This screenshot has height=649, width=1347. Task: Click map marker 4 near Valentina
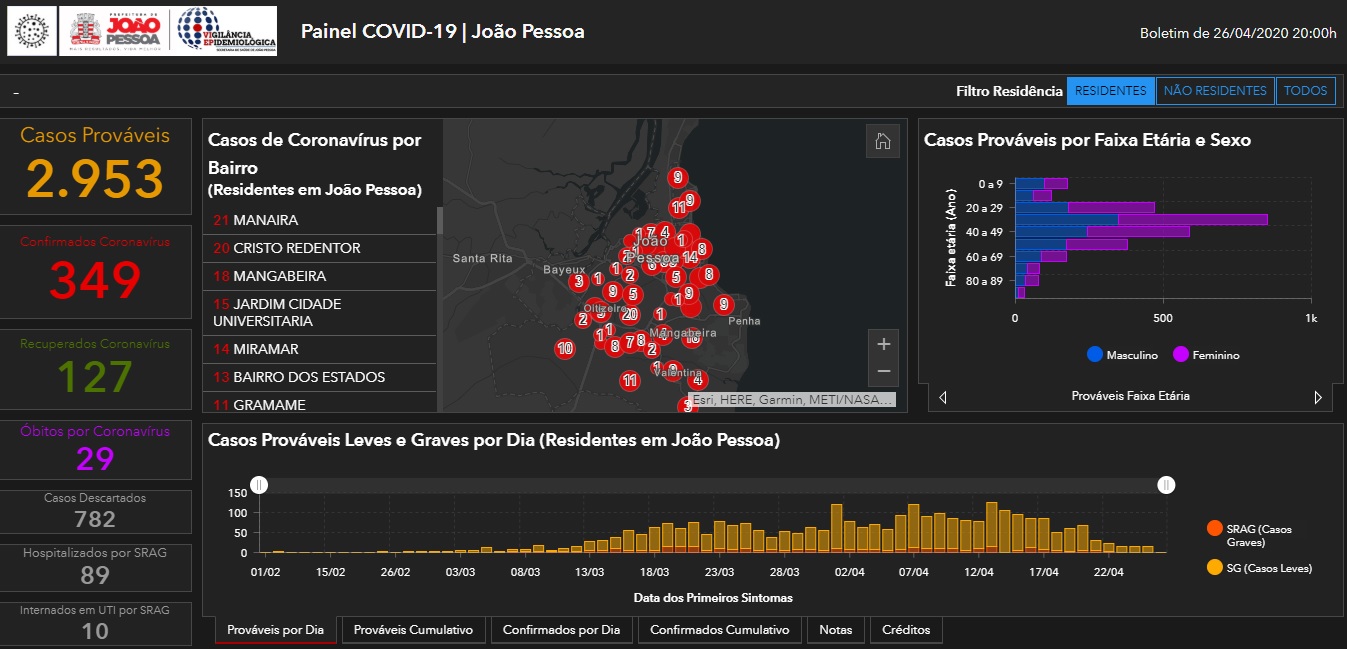click(698, 380)
